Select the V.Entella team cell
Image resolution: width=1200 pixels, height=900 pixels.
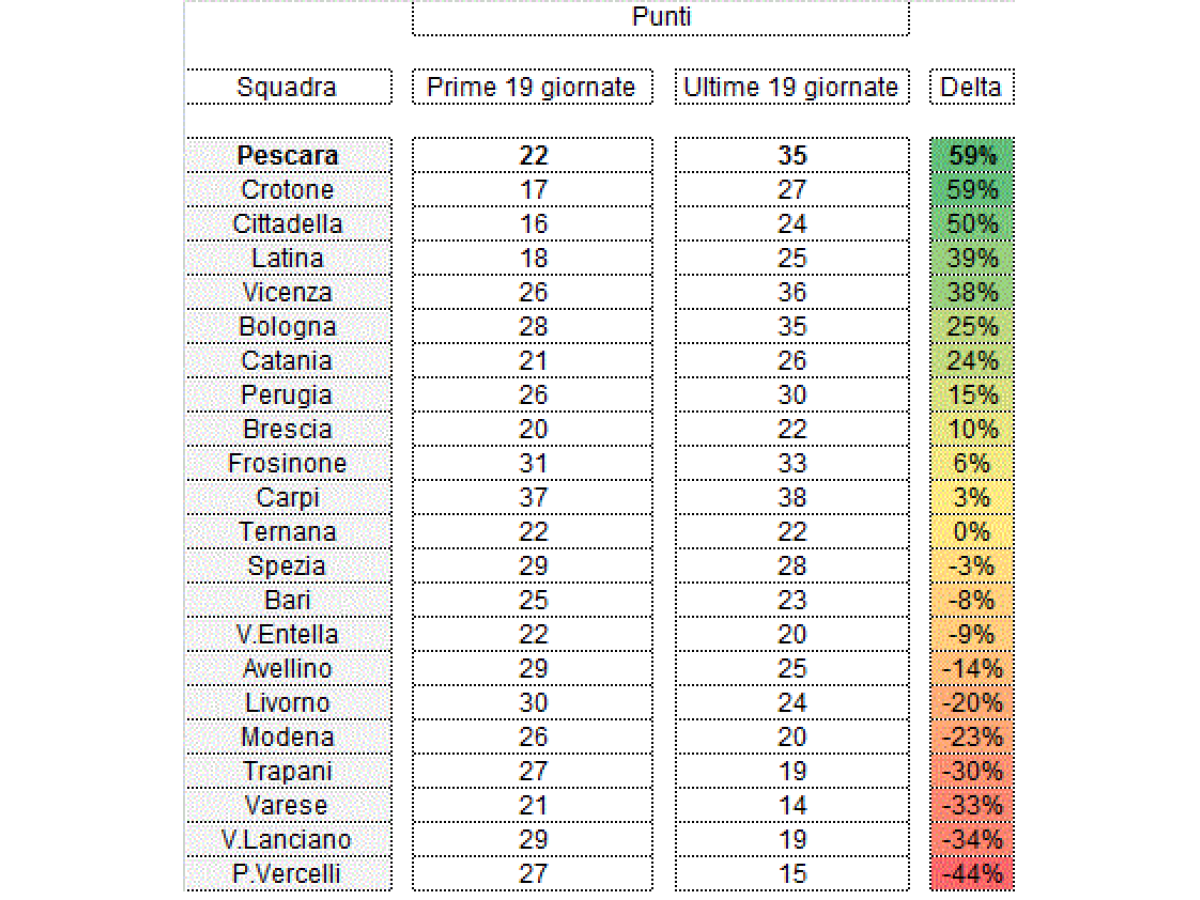click(287, 635)
